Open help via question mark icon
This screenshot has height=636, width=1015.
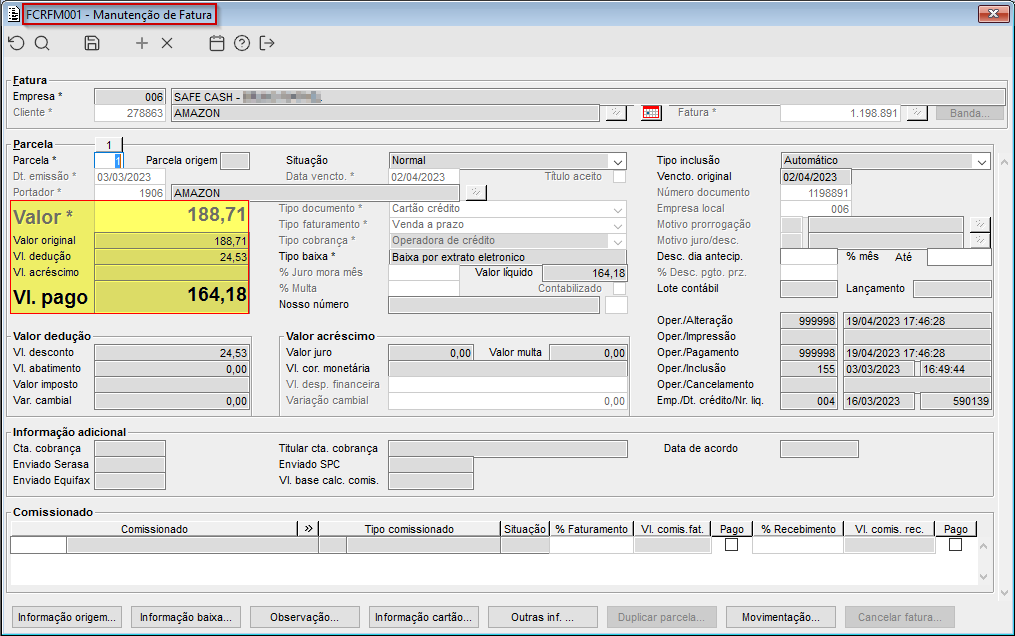(241, 43)
